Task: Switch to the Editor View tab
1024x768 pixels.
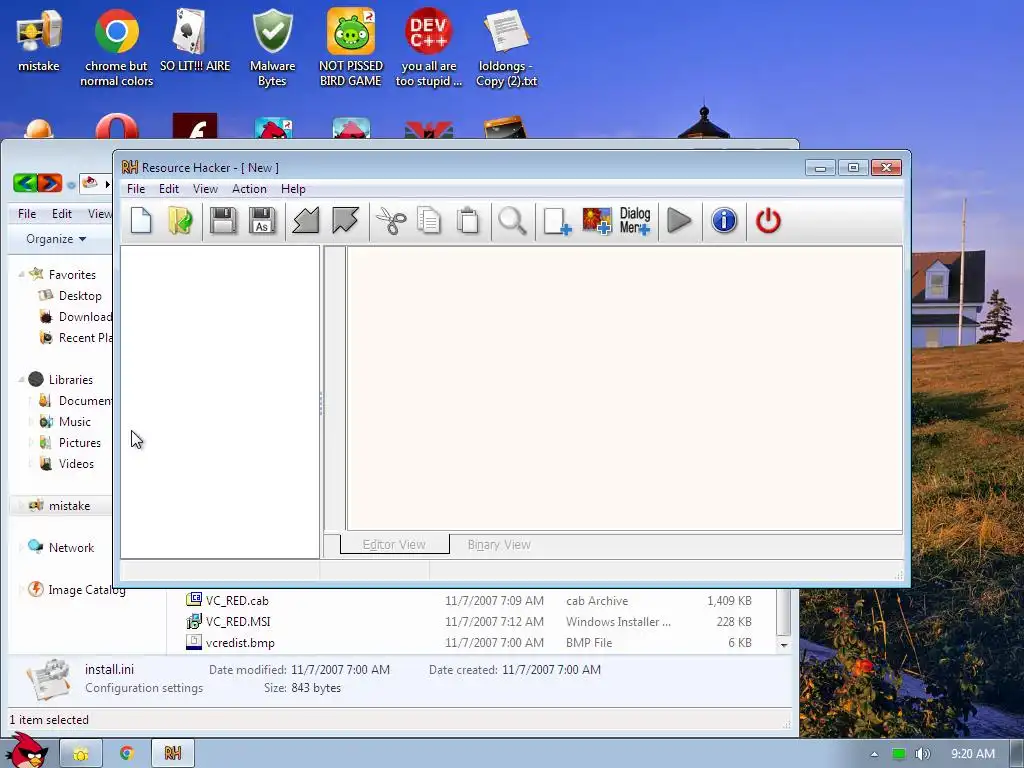Action: click(x=394, y=544)
